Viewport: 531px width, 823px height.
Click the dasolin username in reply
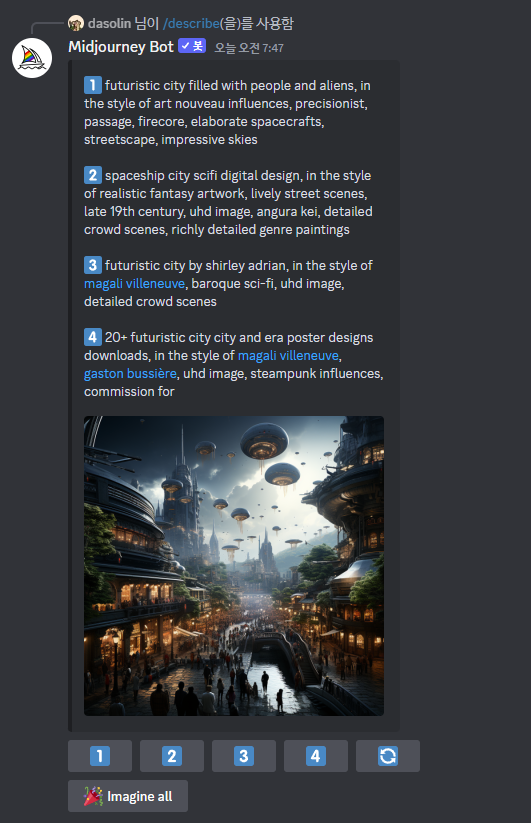pyautogui.click(x=109, y=23)
